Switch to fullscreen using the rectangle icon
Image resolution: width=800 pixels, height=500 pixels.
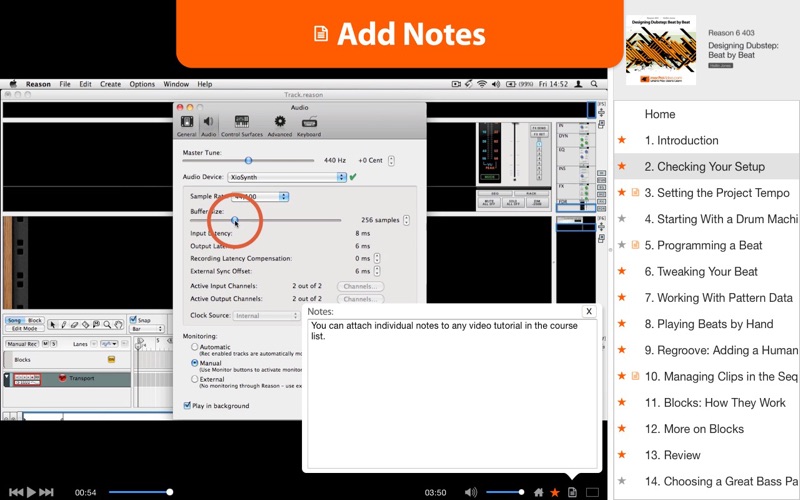click(x=592, y=492)
